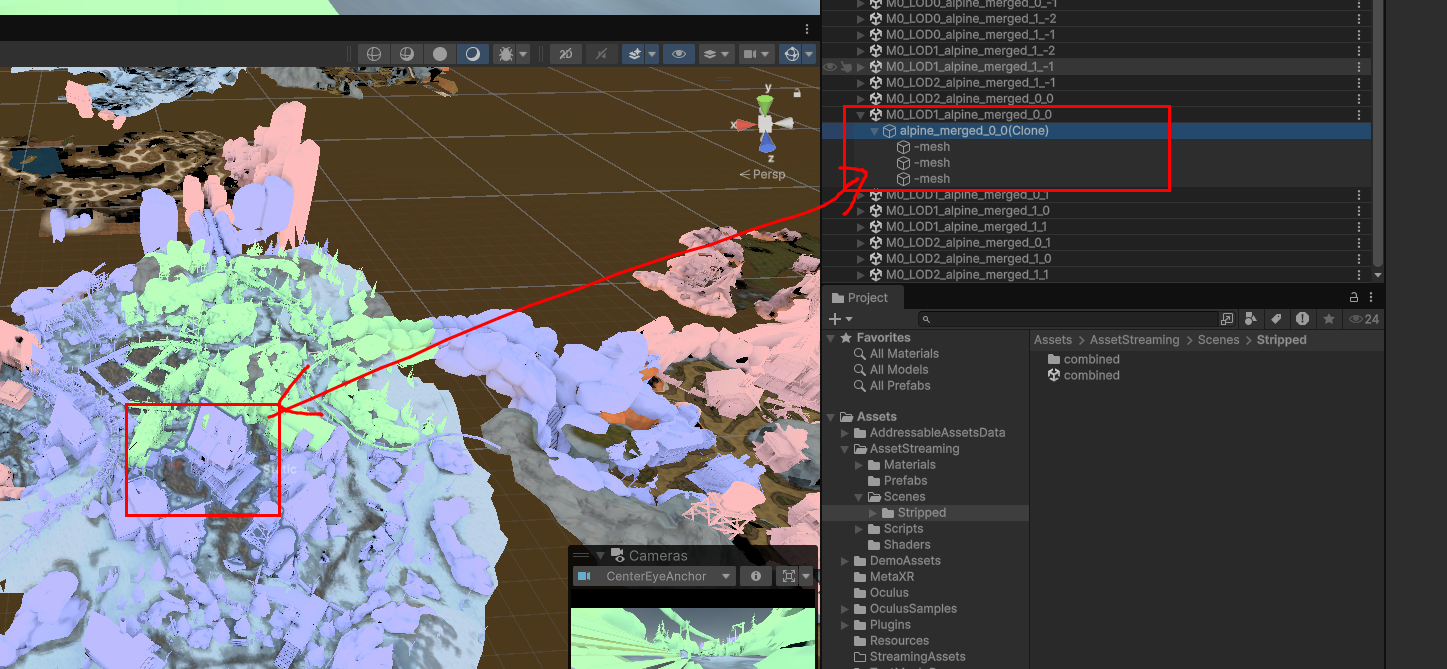Image resolution: width=1447 pixels, height=669 pixels.
Task: Open the CenterEyeAnchor camera dropdown
Action: pos(654,576)
